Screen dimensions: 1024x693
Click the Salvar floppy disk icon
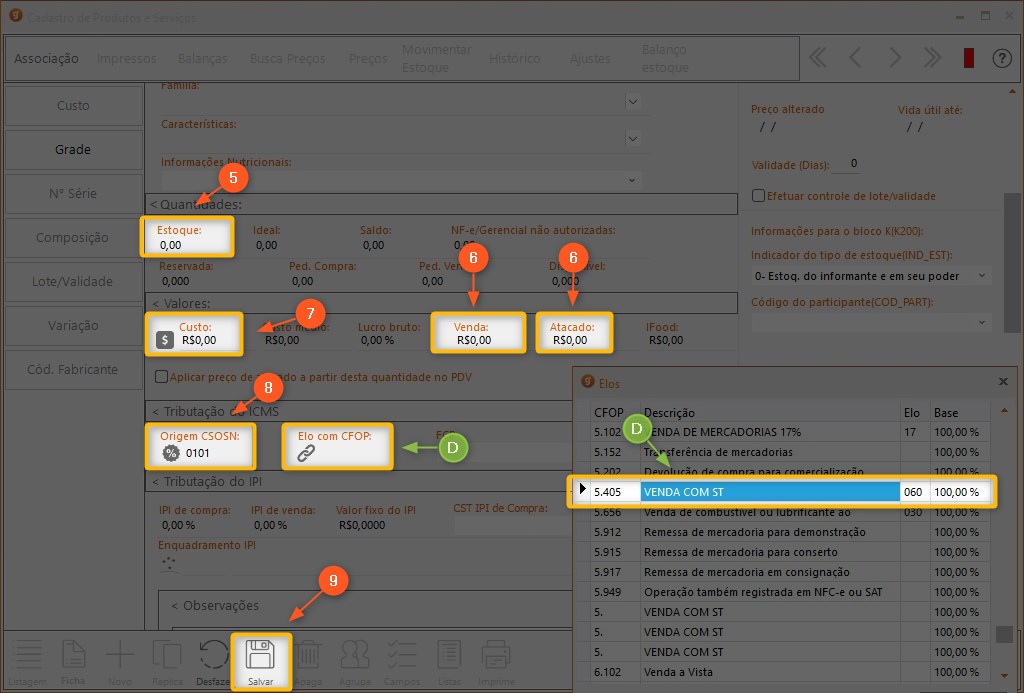tap(261, 655)
